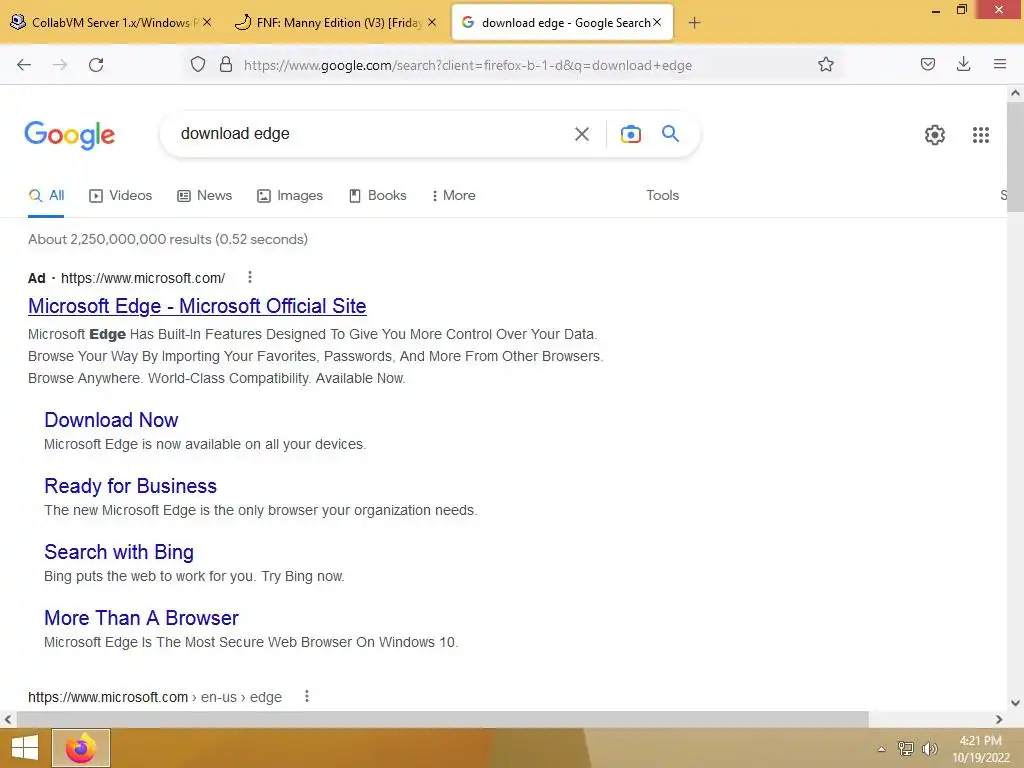The height and width of the screenshot is (768, 1024).
Task: Open the More Than A Browser link
Action: point(141,617)
